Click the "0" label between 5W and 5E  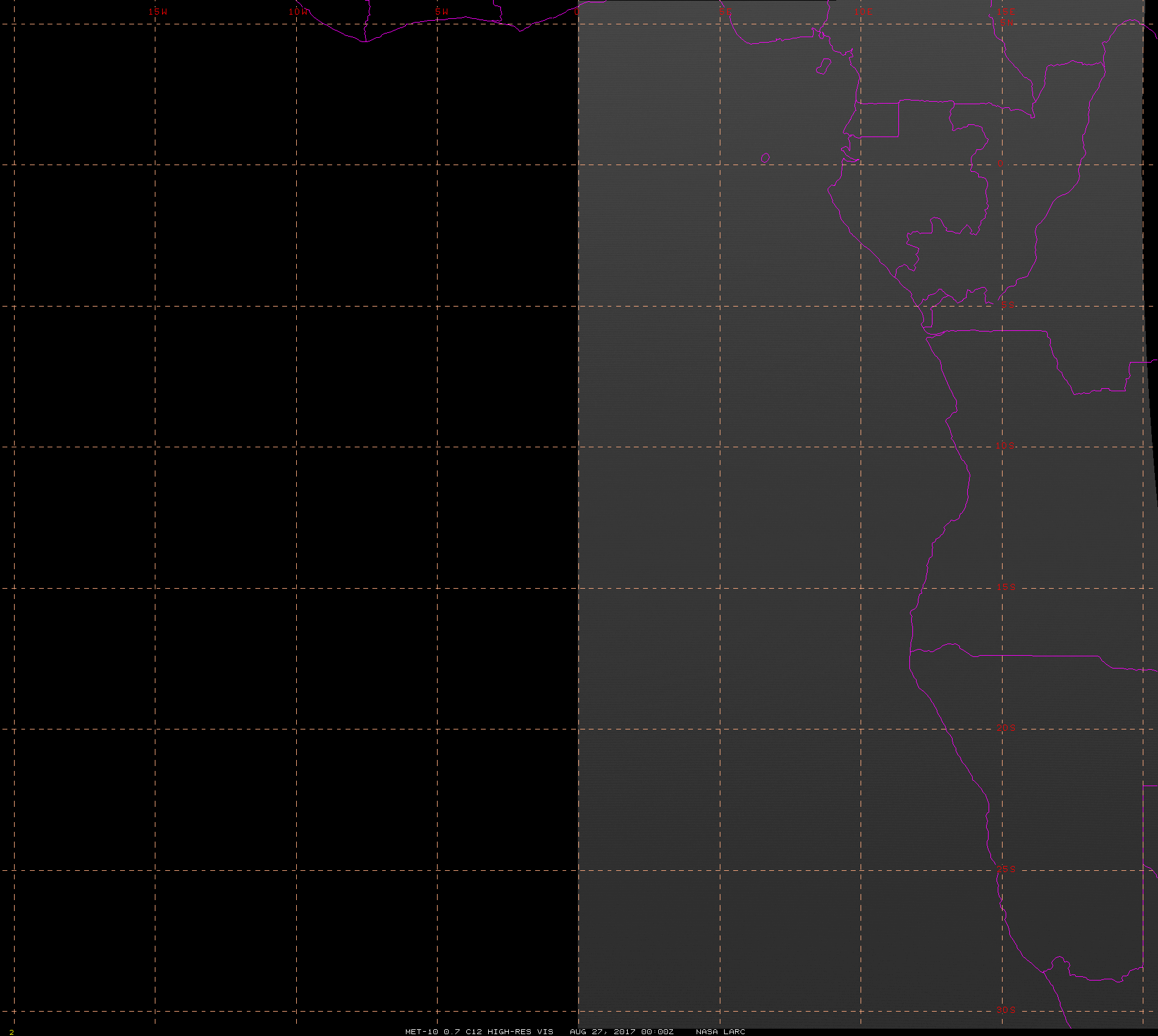point(577,12)
